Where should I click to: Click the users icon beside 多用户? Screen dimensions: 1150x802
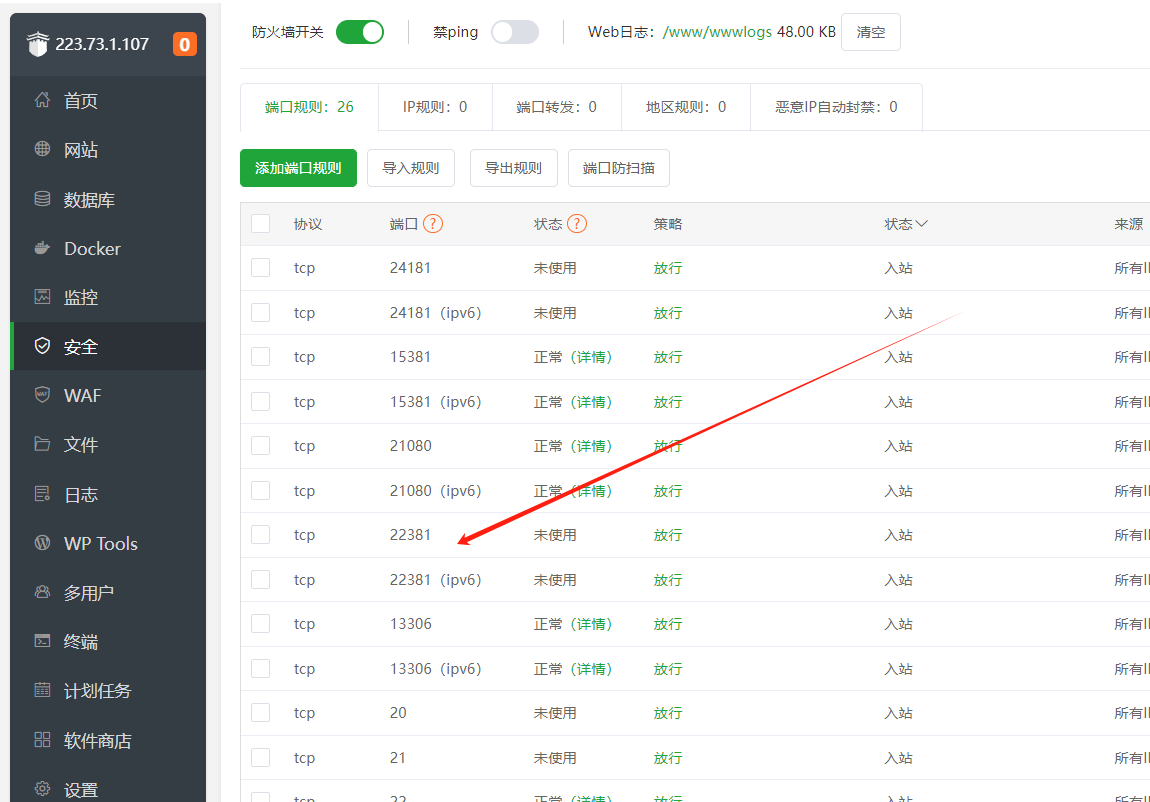[x=43, y=592]
